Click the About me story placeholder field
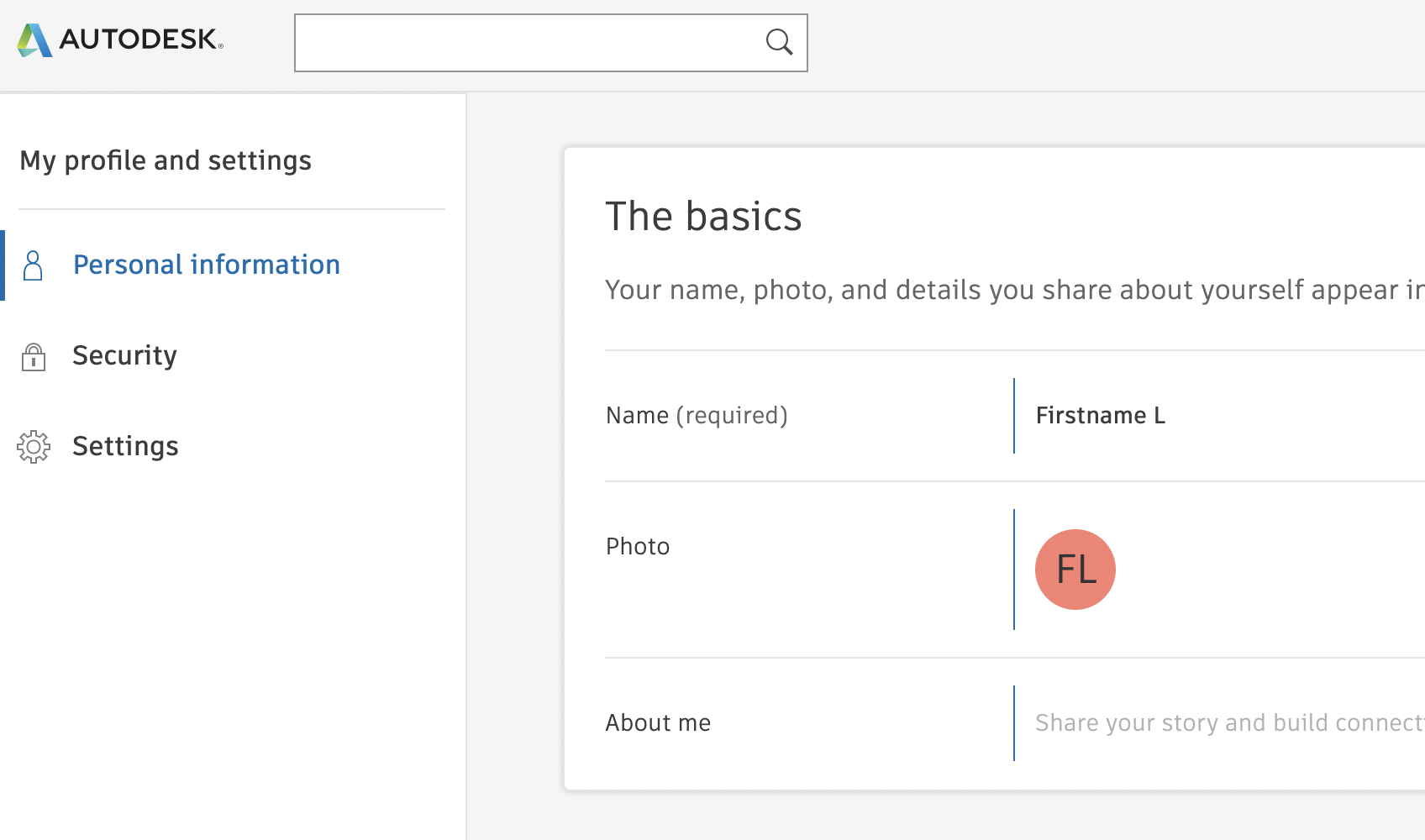Viewport: 1425px width, 840px height. (1227, 723)
